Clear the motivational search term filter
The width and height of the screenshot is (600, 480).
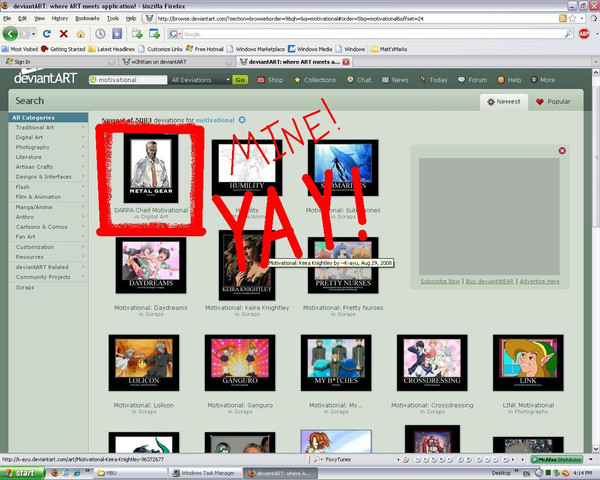(x=242, y=120)
